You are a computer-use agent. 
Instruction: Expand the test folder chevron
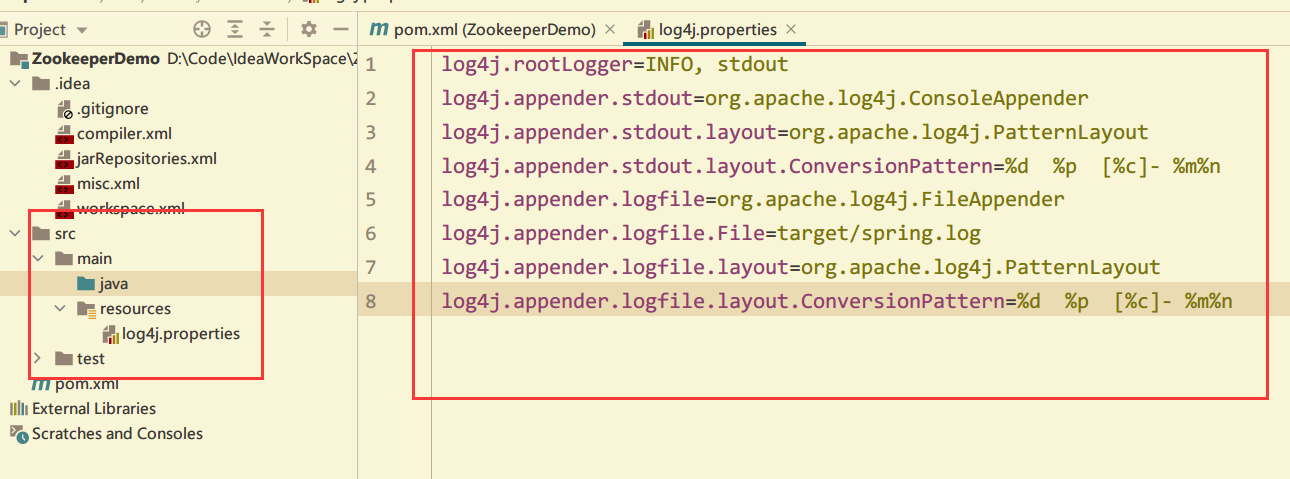[x=39, y=359]
